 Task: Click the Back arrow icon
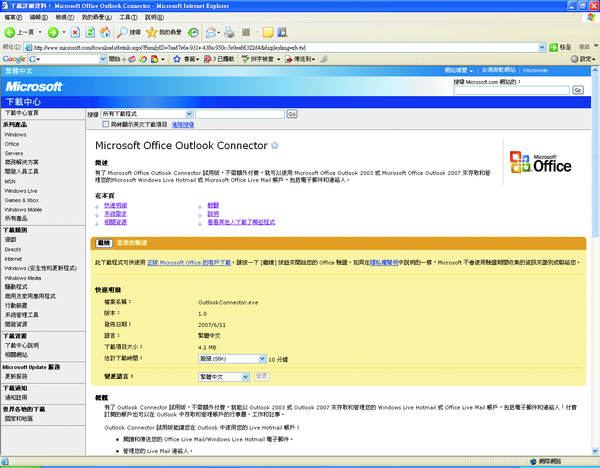10,33
